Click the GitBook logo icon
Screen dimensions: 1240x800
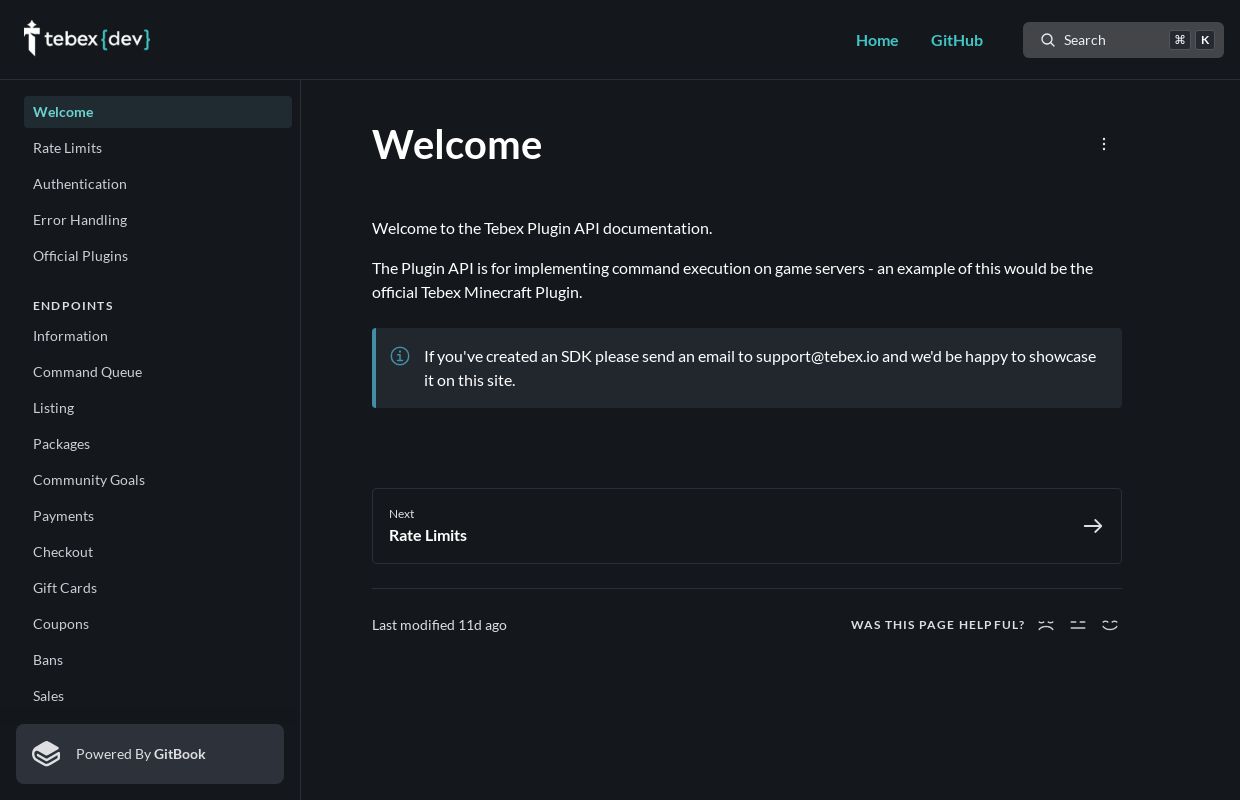46,754
